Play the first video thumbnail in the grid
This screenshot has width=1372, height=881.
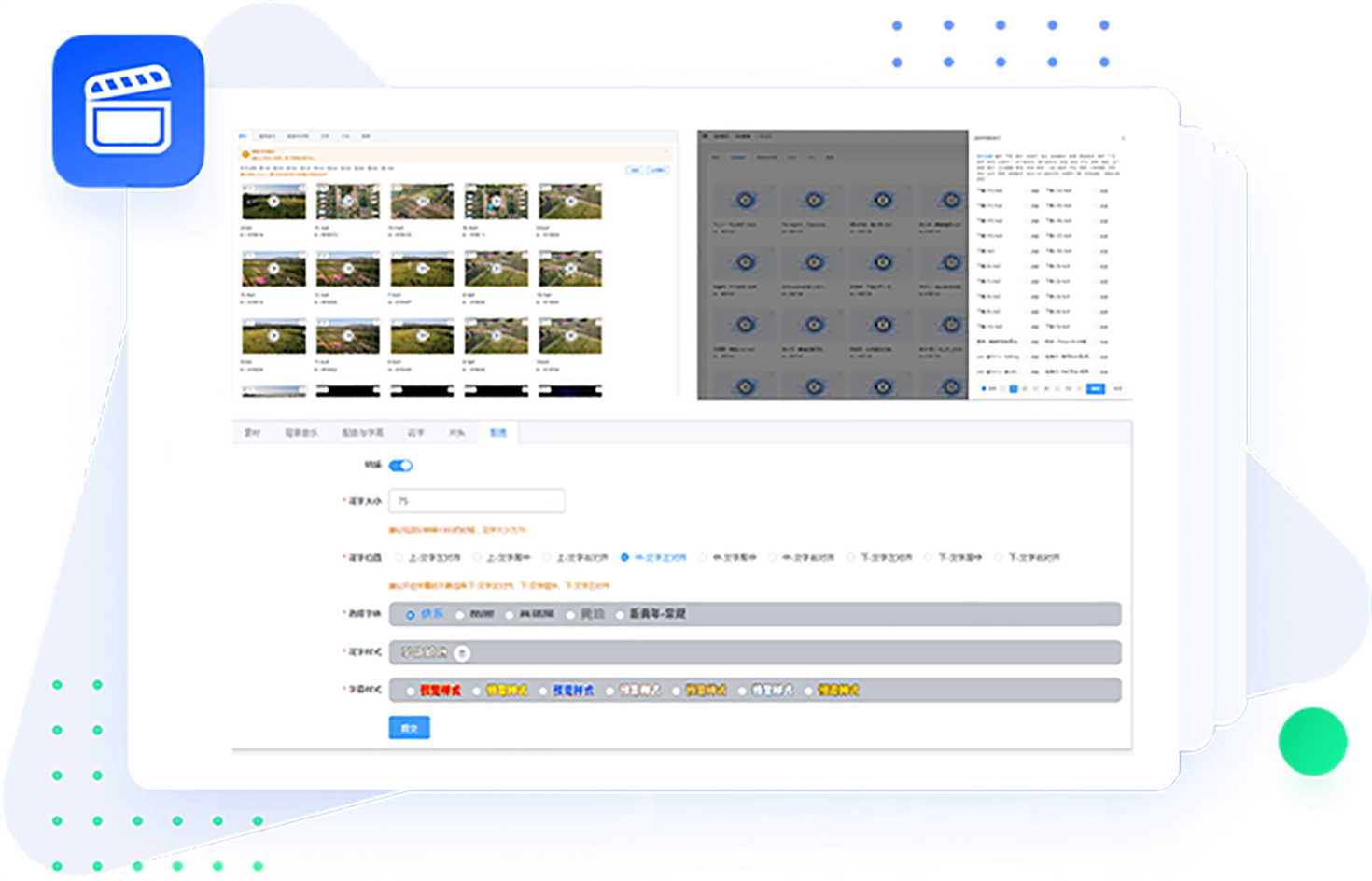pos(273,202)
